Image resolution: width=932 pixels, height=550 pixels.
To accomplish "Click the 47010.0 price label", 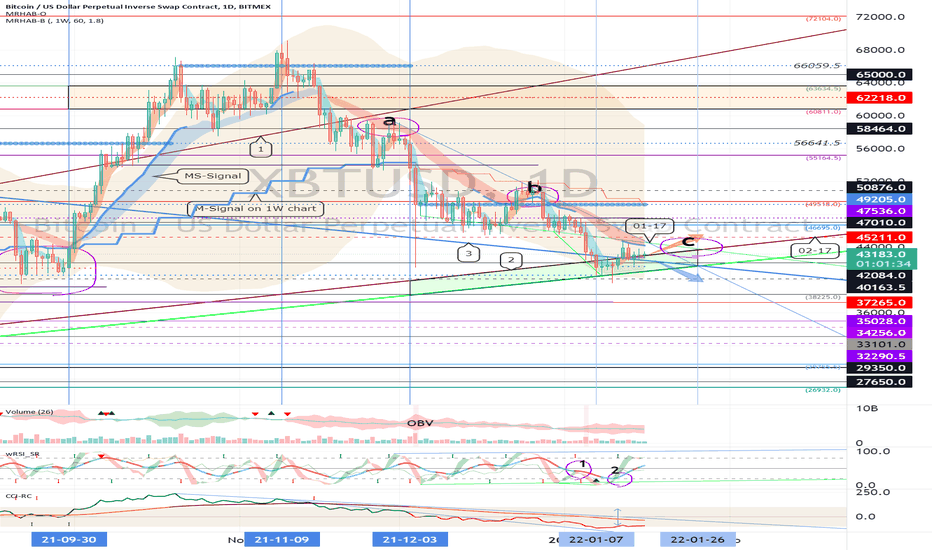I will pos(881,222).
